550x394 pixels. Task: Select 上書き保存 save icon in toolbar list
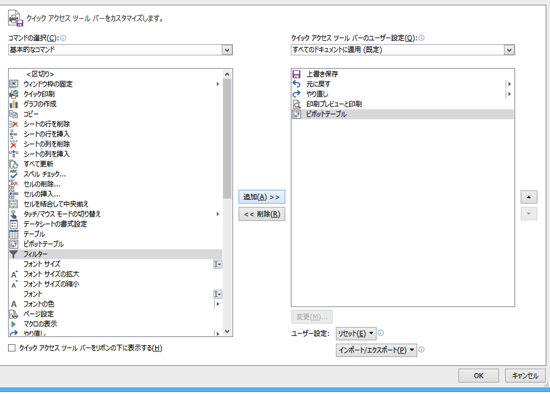(x=297, y=74)
